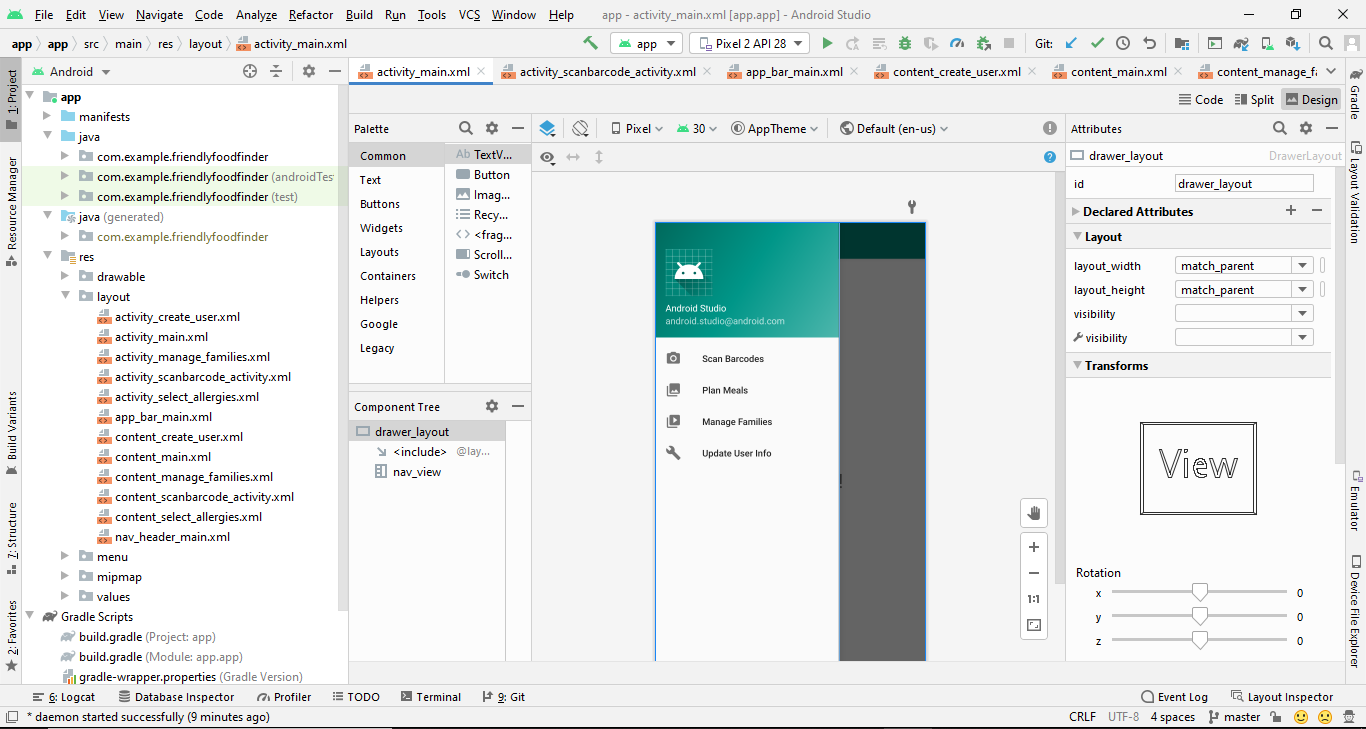Switch to app_bar_main.xml editor tab

(x=794, y=72)
